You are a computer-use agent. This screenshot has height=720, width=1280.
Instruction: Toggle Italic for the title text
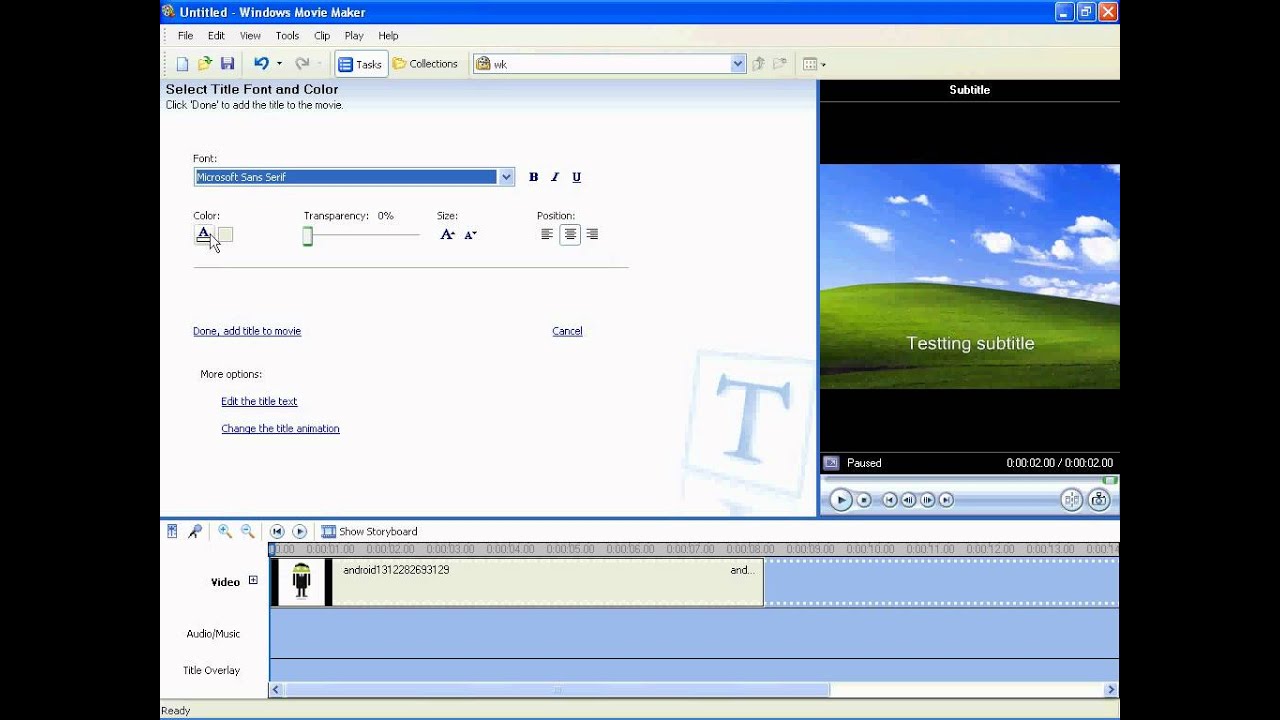pyautogui.click(x=555, y=177)
